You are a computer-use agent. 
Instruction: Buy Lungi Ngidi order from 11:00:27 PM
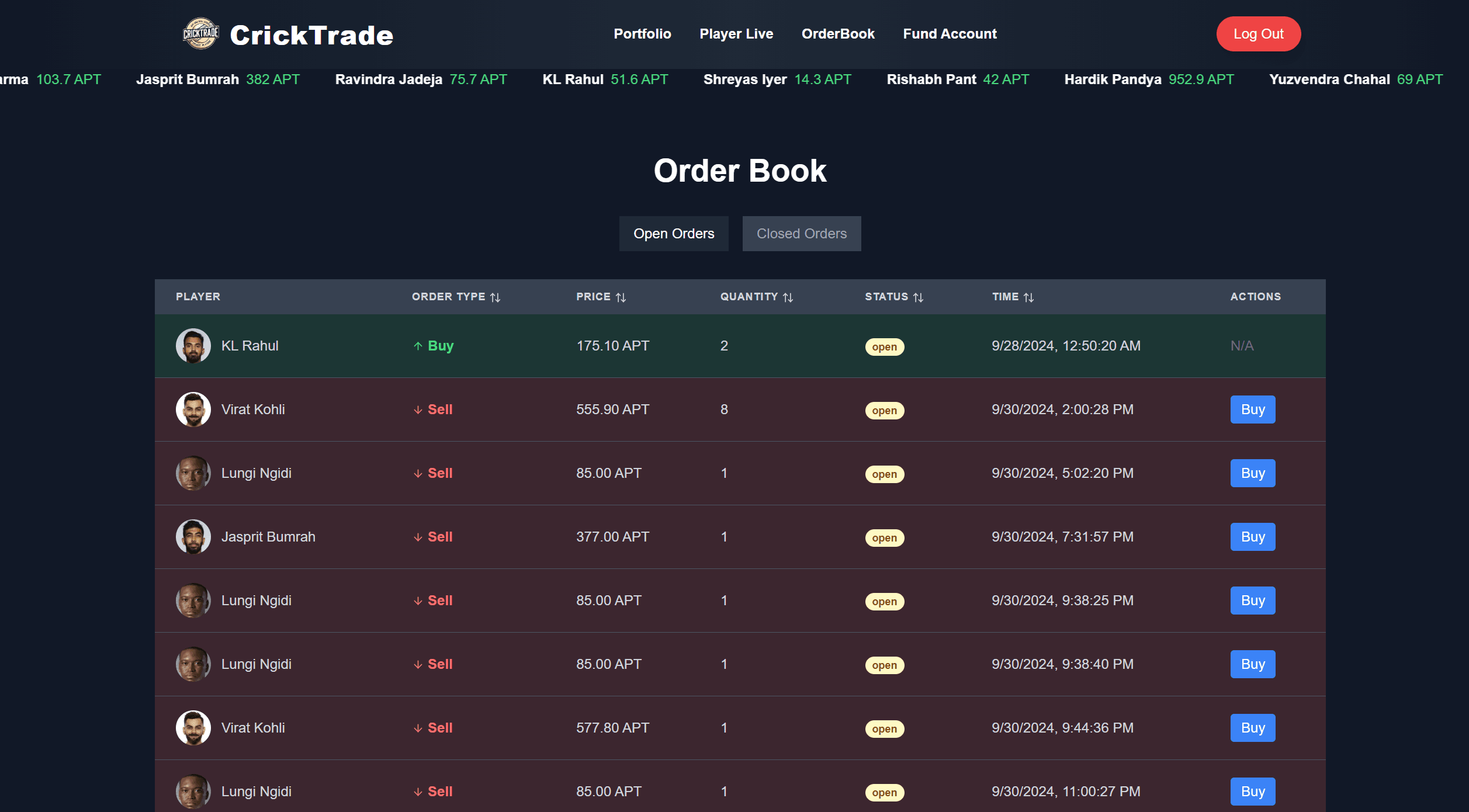[x=1253, y=792]
